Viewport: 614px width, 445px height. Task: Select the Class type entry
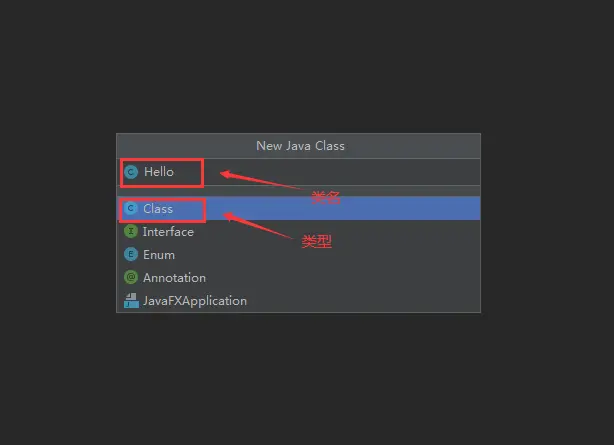pos(299,208)
